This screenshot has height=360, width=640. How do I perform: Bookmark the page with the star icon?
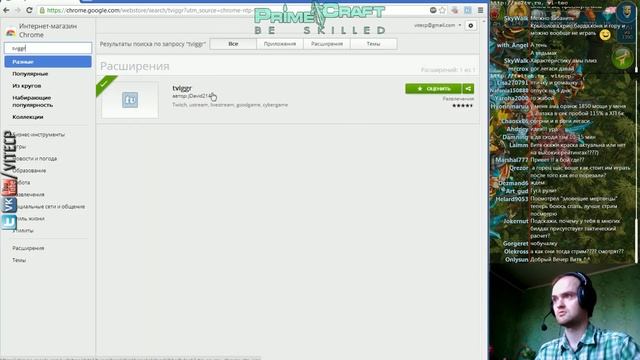442,10
